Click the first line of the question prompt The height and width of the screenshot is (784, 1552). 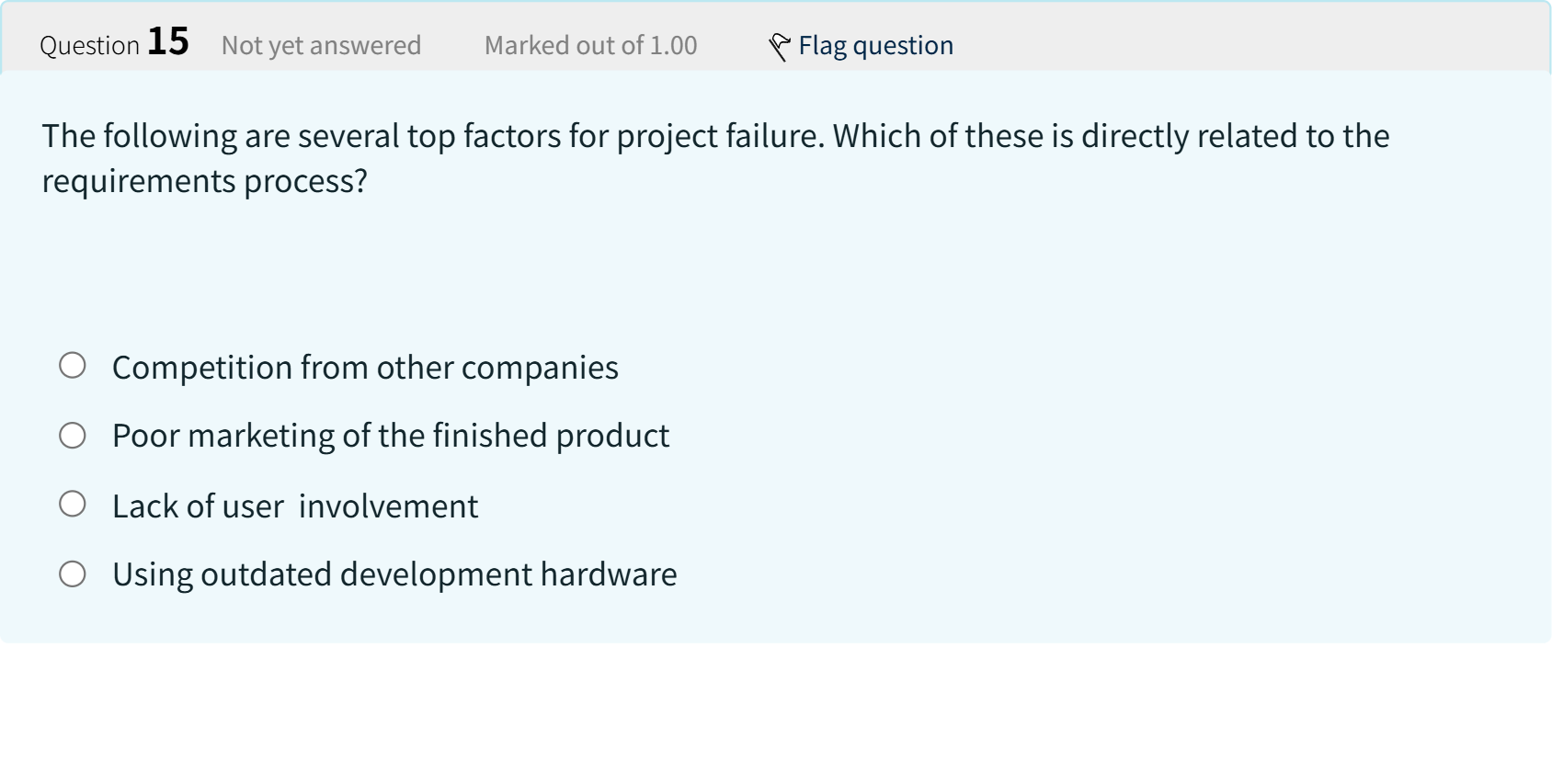(715, 136)
